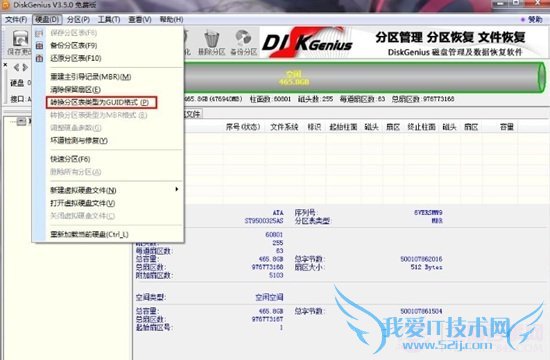Open the 查看(V) menu
This screenshot has width=550, height=360.
point(140,19)
